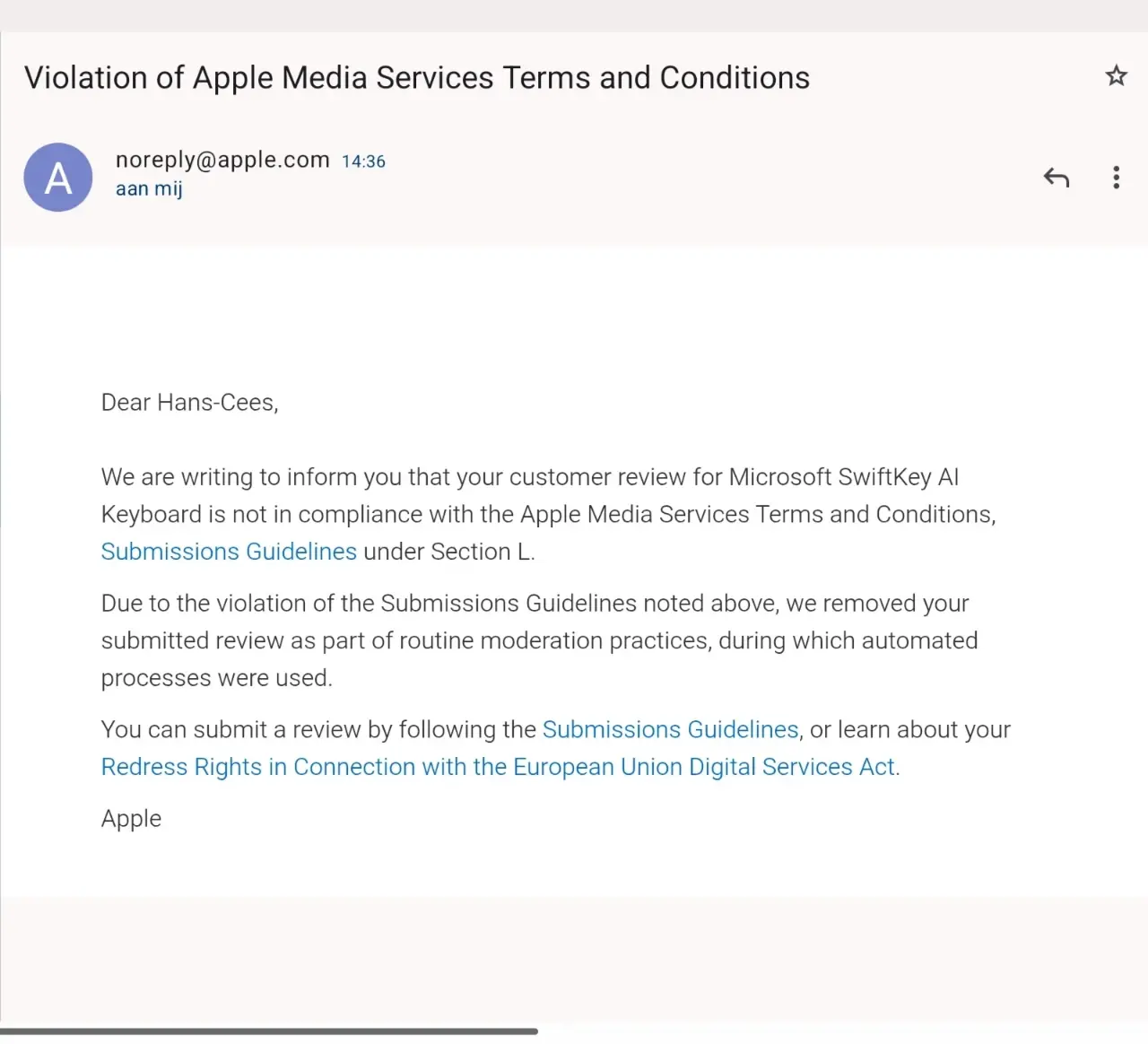Click "Microsoft SwiftKey AI" in the first paragraph
Viewport: 1148px width, 1044px height.
(843, 477)
